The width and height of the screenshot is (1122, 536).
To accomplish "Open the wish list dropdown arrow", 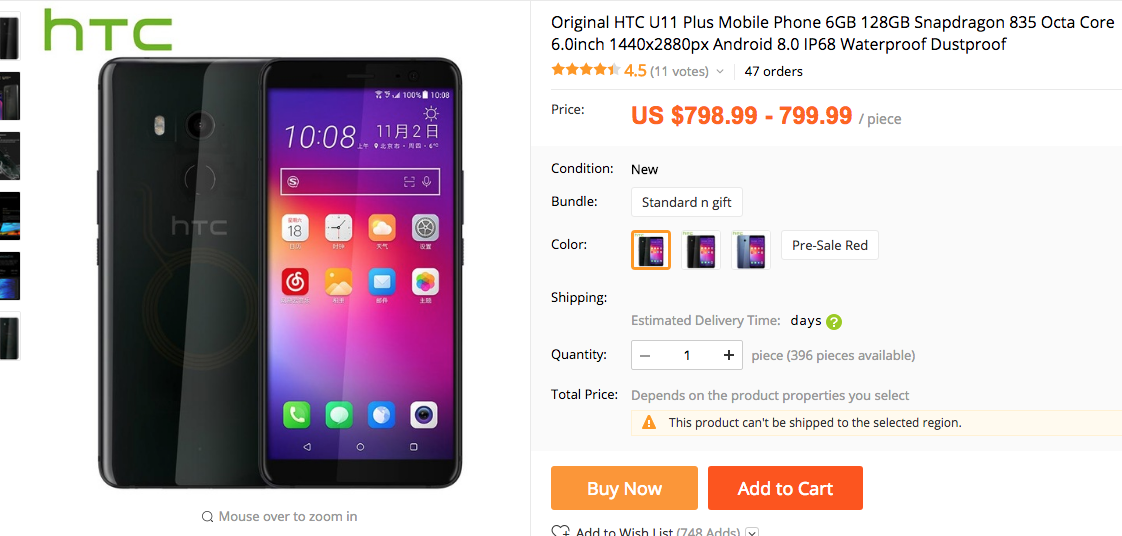I will coord(751,532).
